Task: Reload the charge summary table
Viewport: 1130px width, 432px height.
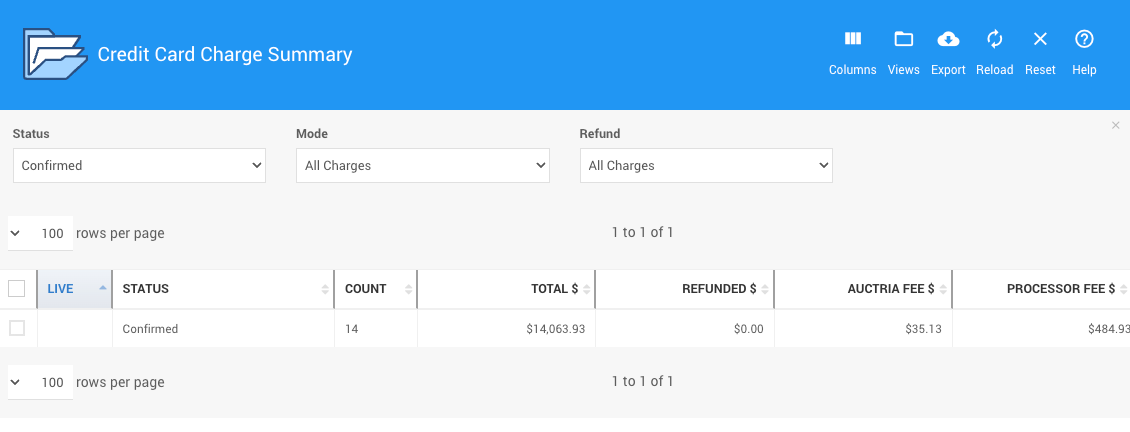Action: point(994,40)
